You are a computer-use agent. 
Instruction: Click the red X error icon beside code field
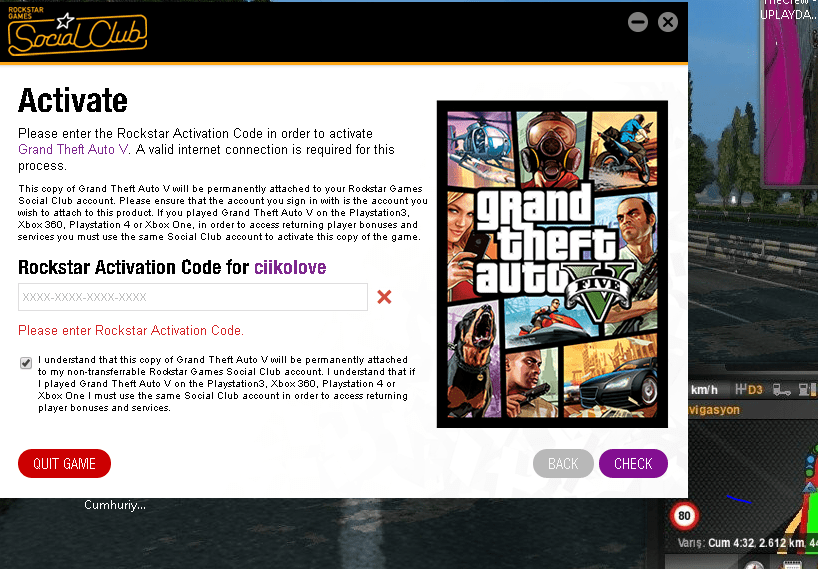[384, 297]
